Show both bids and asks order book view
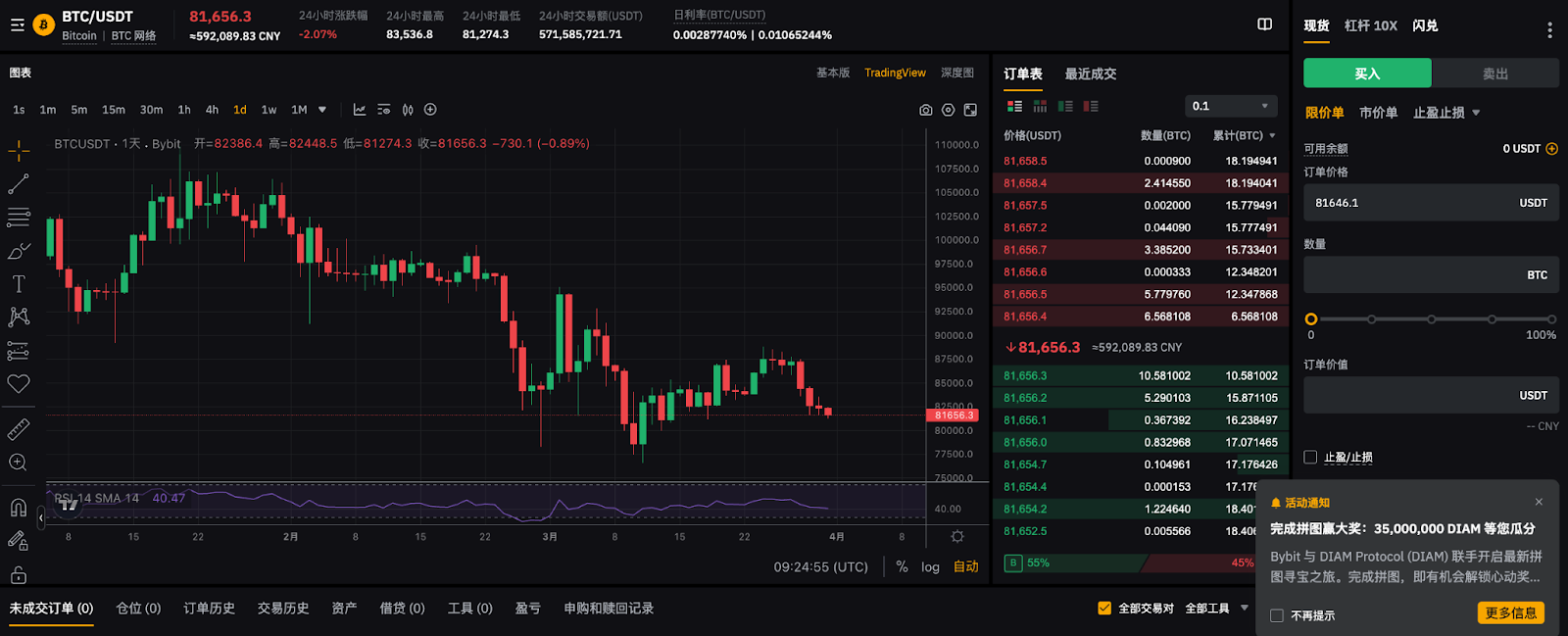This screenshot has height=636, width=1568. (1014, 106)
